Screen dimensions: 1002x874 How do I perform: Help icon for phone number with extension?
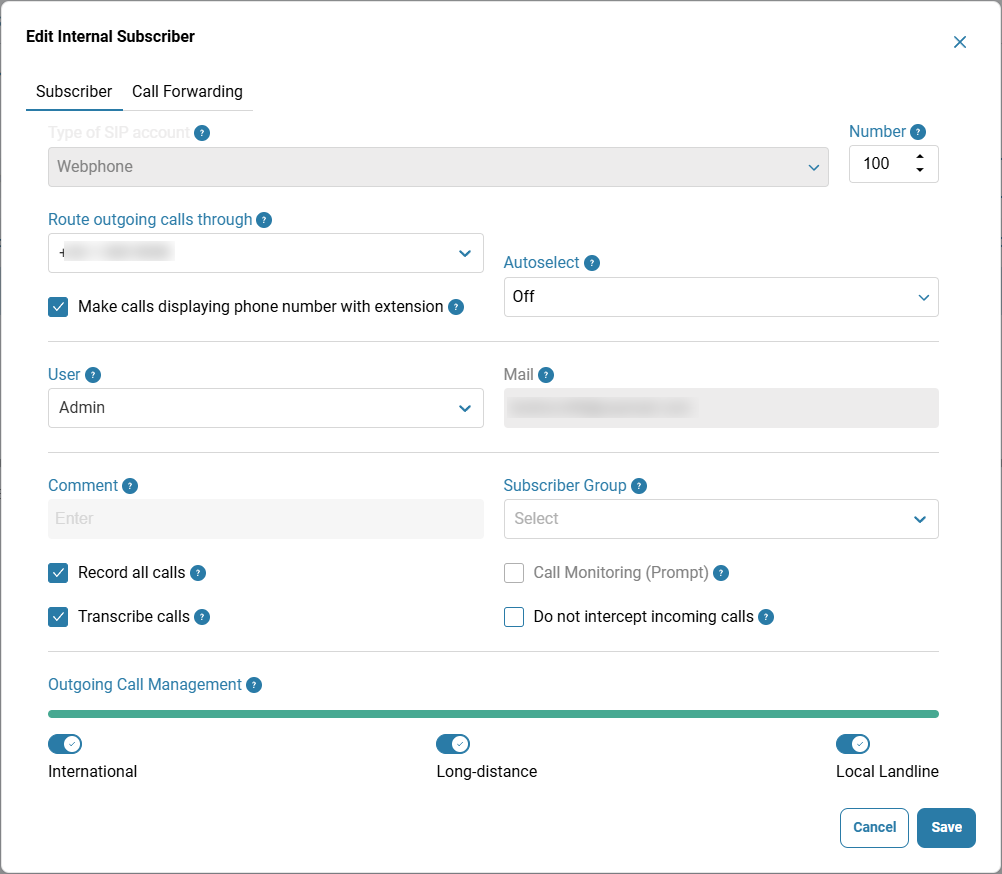pos(456,307)
